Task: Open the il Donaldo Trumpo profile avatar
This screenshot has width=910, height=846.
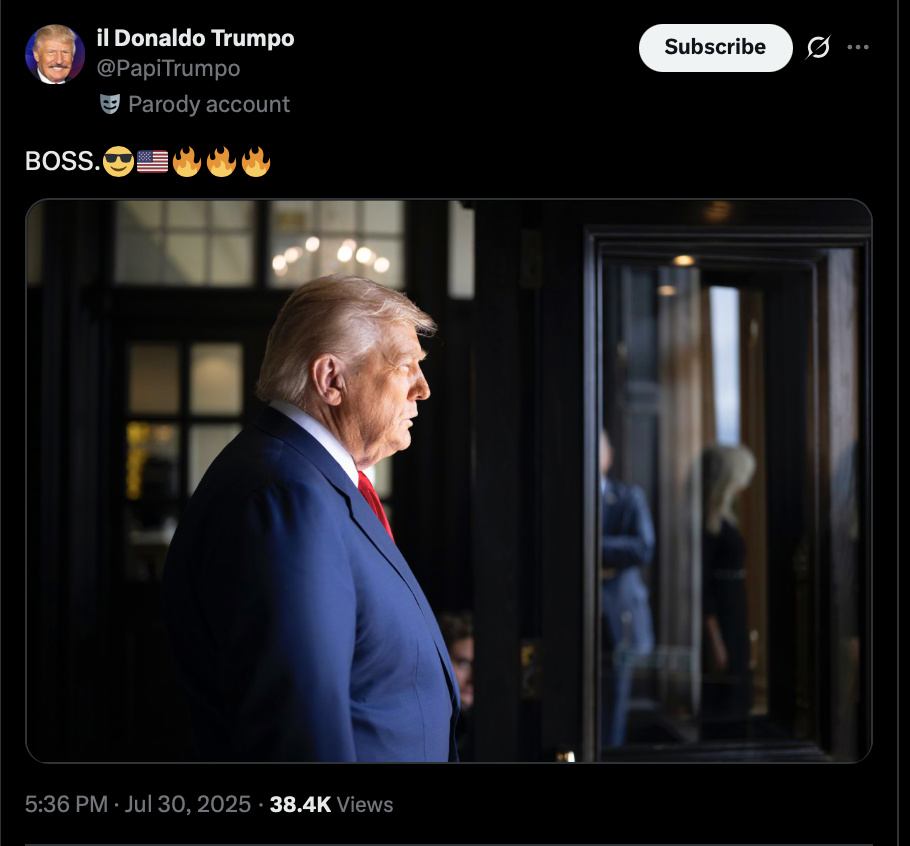Action: click(x=55, y=55)
